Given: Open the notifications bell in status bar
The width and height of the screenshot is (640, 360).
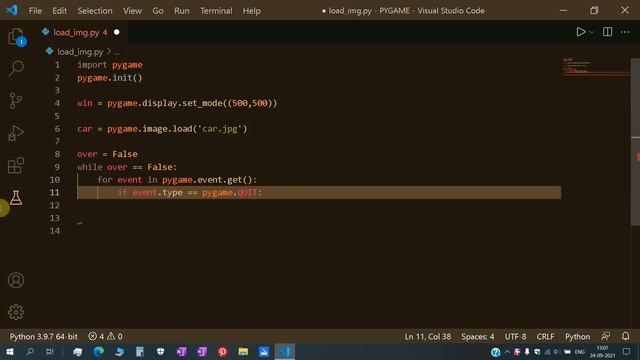Looking at the screenshot, I should coord(625,336).
